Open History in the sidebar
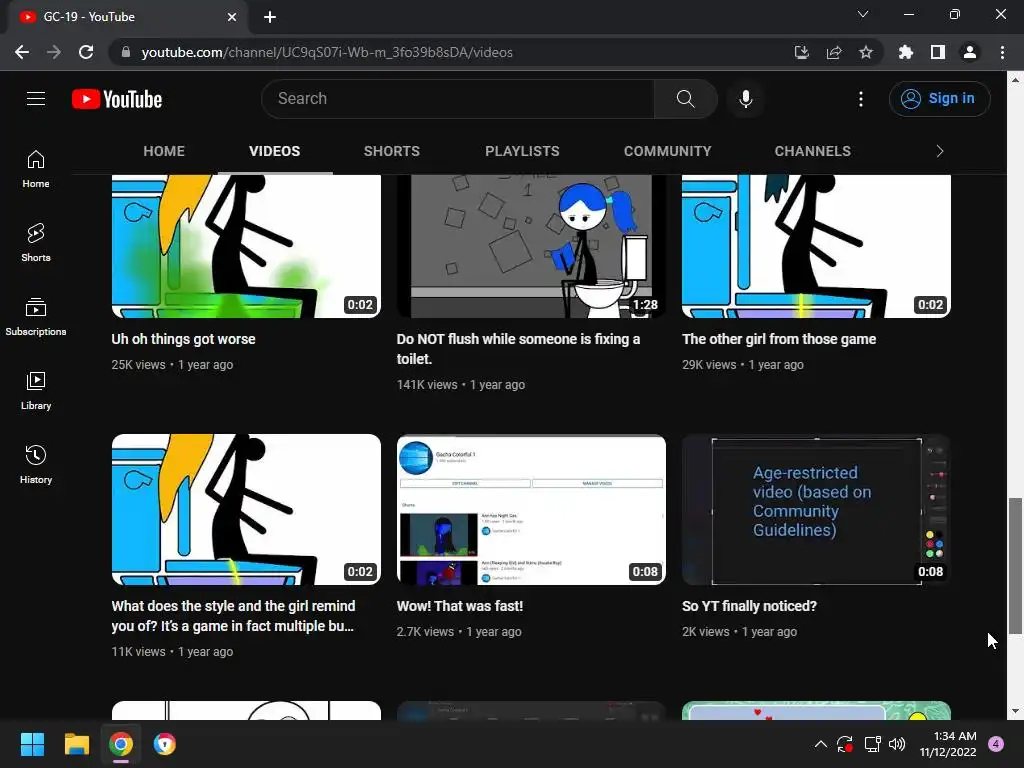The width and height of the screenshot is (1024, 768). tap(36, 464)
